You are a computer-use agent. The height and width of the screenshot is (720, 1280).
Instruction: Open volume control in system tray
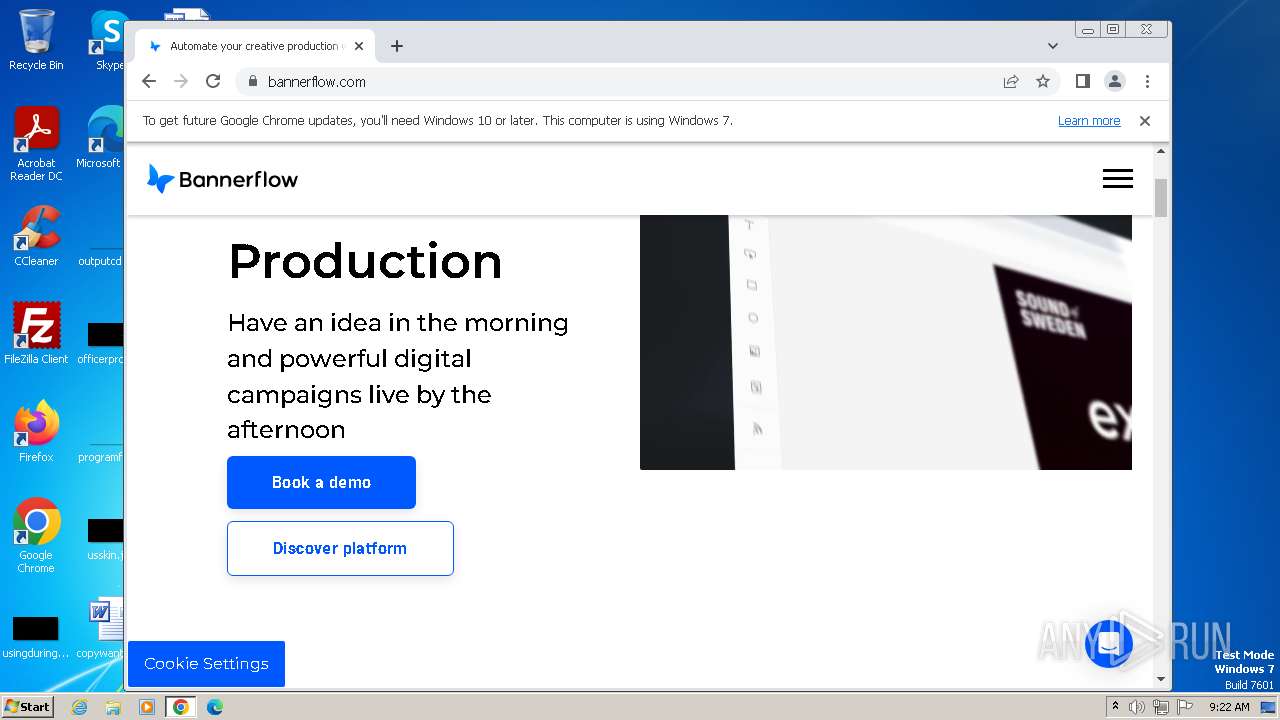pos(1136,707)
